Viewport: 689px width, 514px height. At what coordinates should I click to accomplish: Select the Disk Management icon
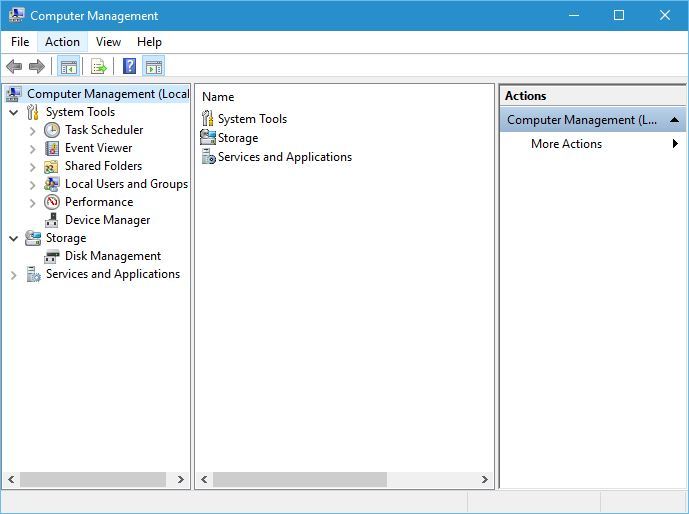(x=52, y=256)
